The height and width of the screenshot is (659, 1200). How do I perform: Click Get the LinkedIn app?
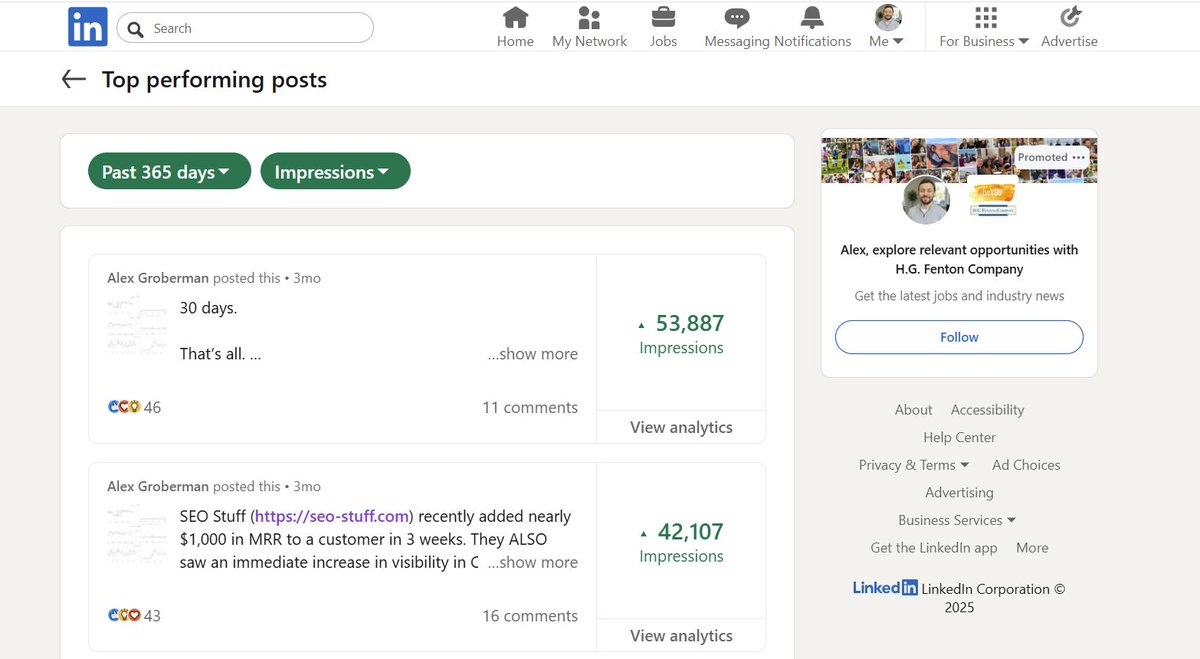pyautogui.click(x=934, y=548)
